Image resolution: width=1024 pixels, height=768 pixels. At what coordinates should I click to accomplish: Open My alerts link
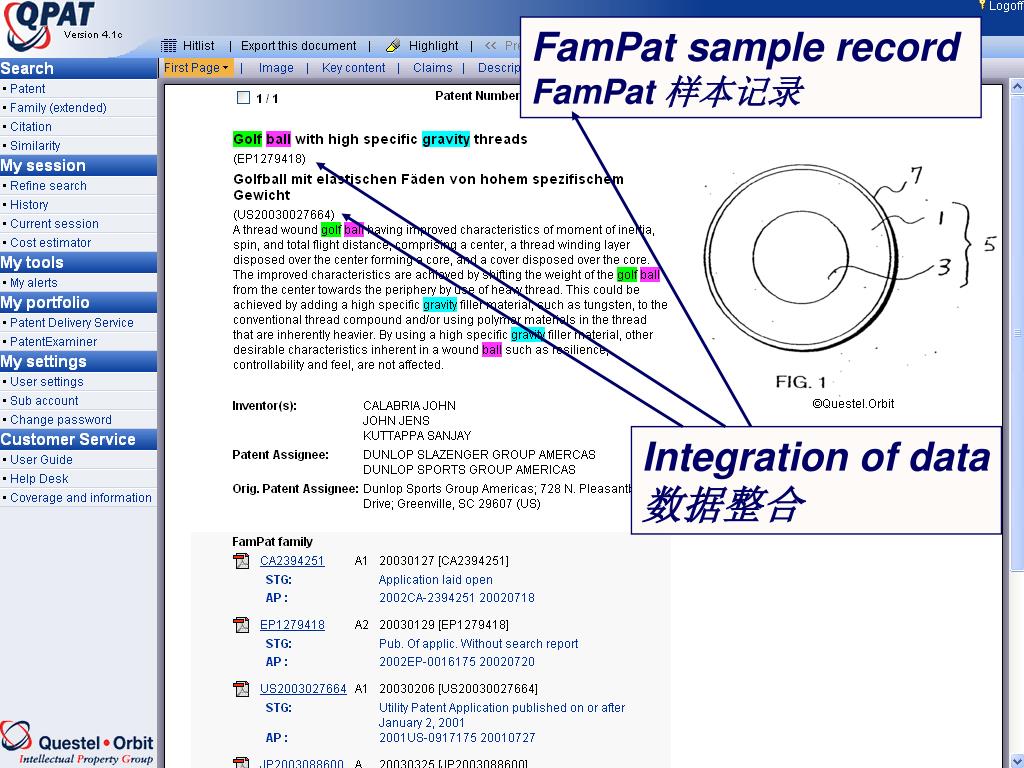[33, 283]
